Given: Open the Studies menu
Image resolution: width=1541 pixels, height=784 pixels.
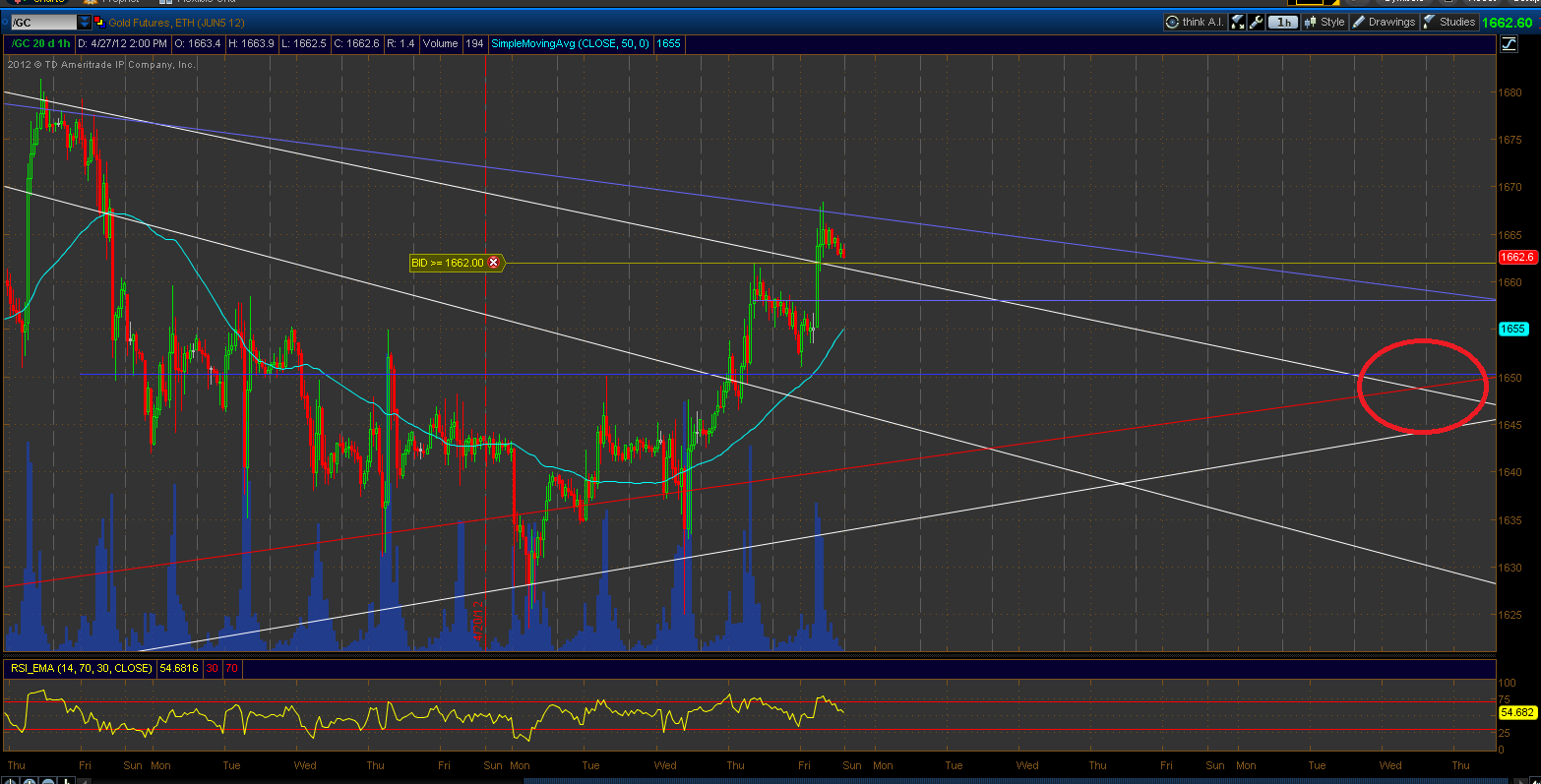Looking at the screenshot, I should [x=1449, y=22].
